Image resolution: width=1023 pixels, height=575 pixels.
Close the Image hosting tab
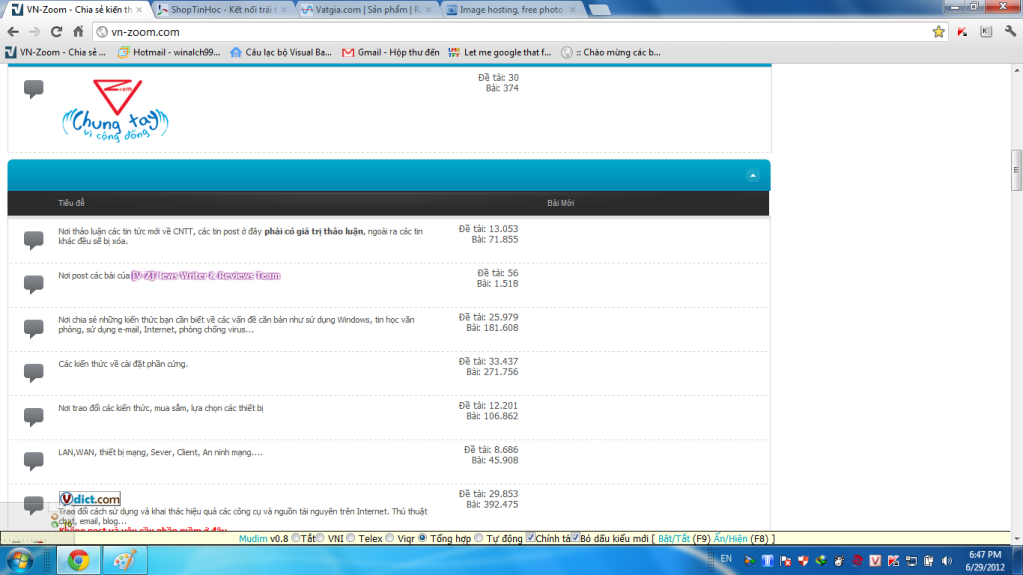(573, 10)
